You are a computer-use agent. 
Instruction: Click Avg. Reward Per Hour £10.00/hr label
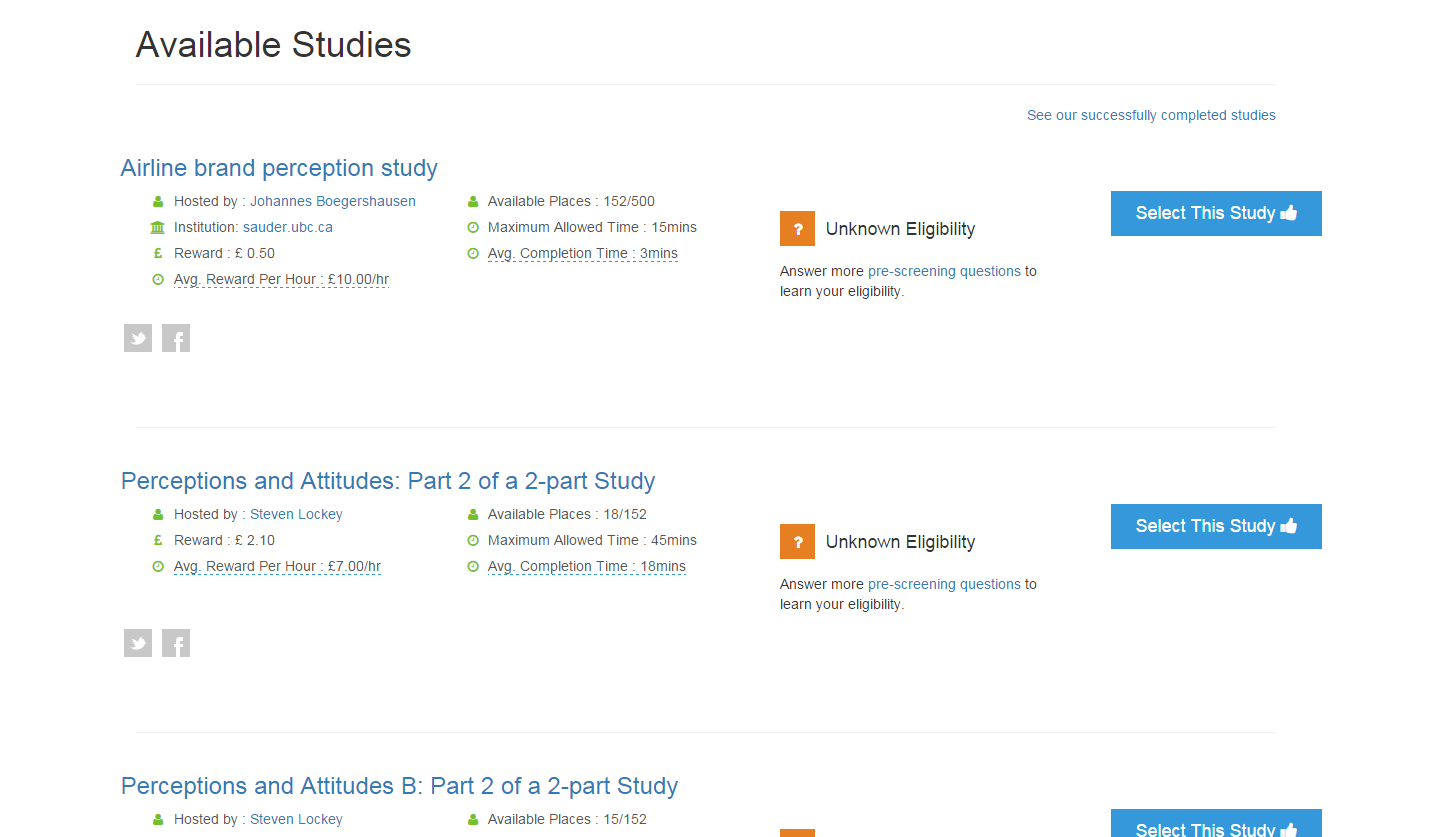point(280,279)
